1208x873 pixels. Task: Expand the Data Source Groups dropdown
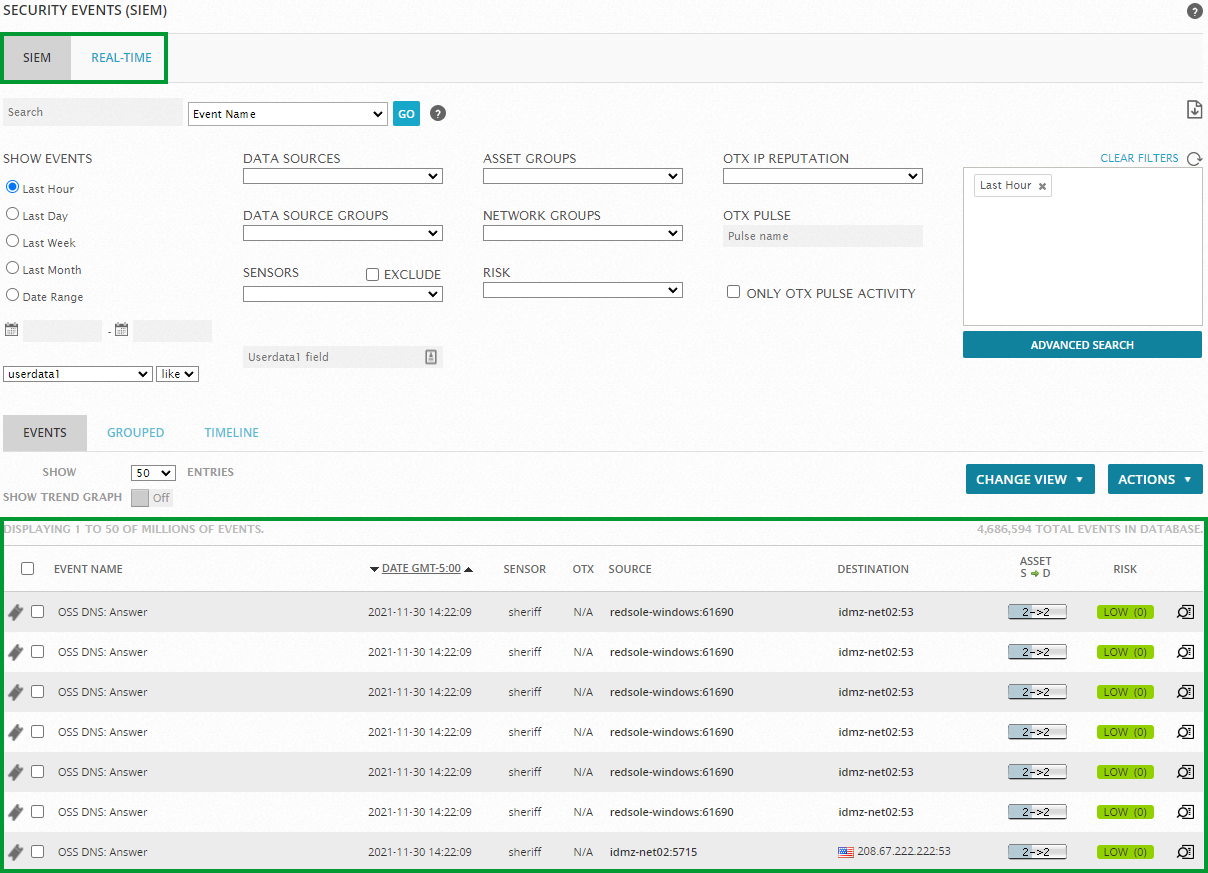[x=343, y=233]
